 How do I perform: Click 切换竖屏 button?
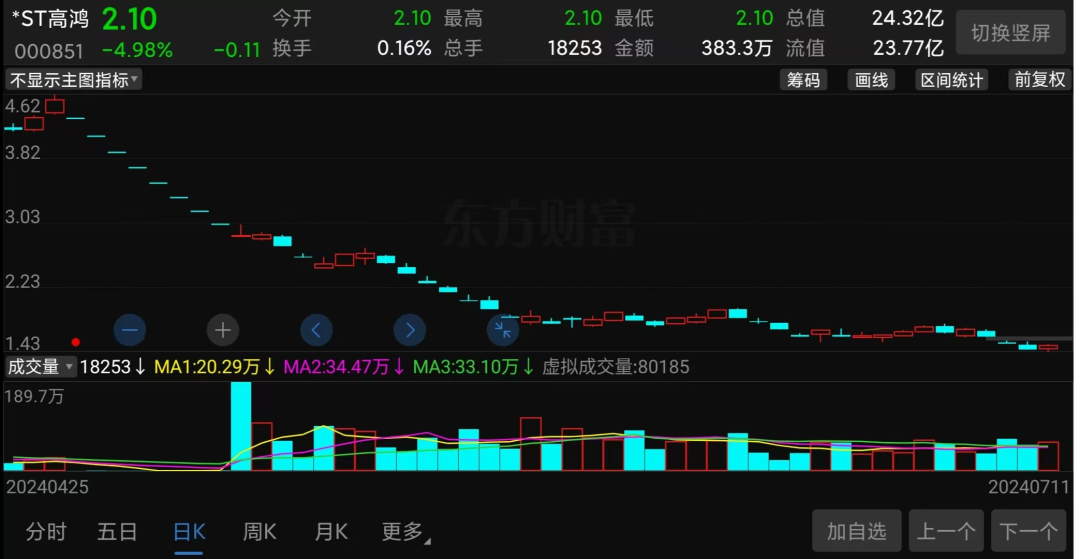(x=1010, y=32)
